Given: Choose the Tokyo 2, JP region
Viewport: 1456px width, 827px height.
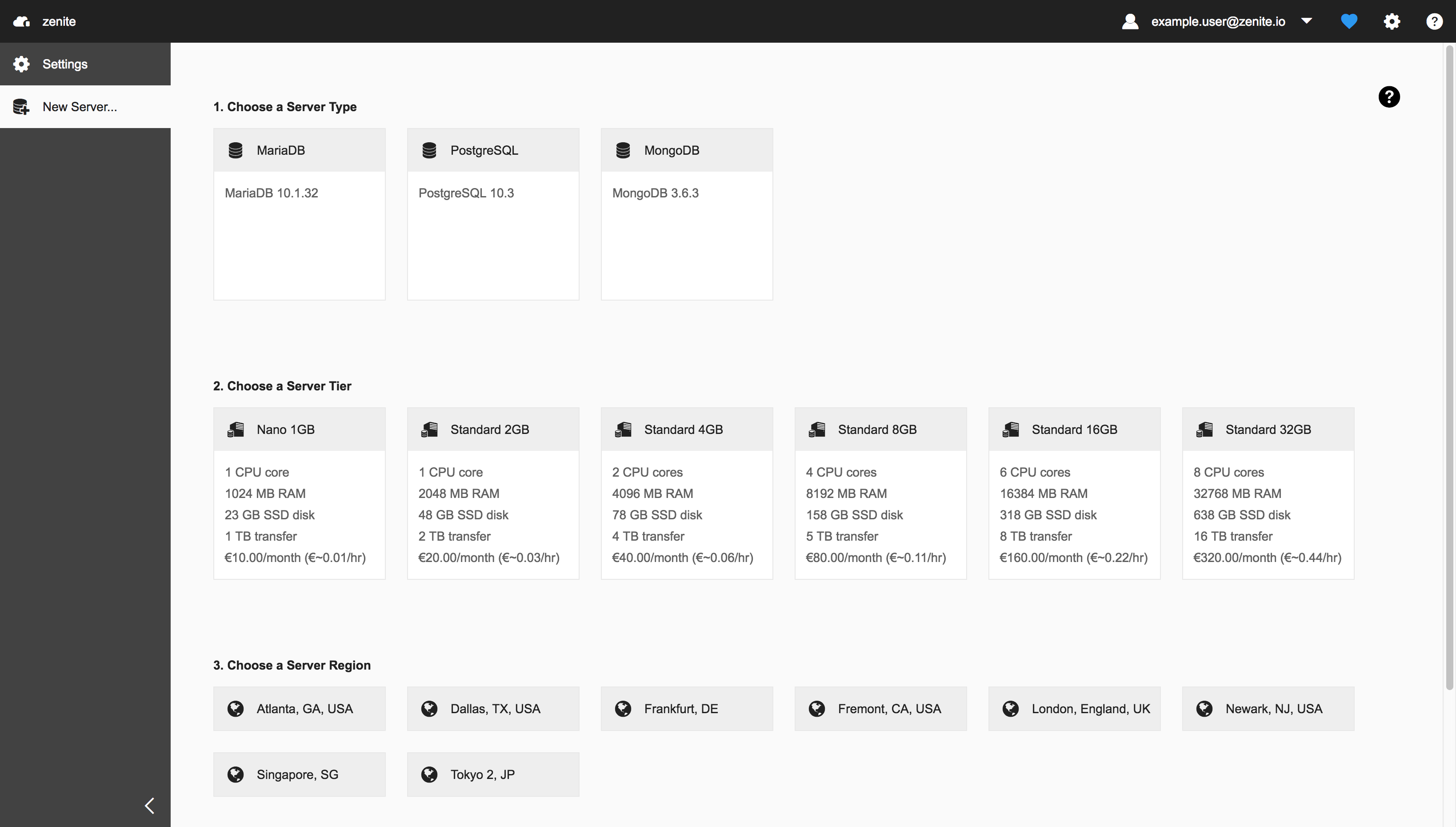Looking at the screenshot, I should point(493,775).
